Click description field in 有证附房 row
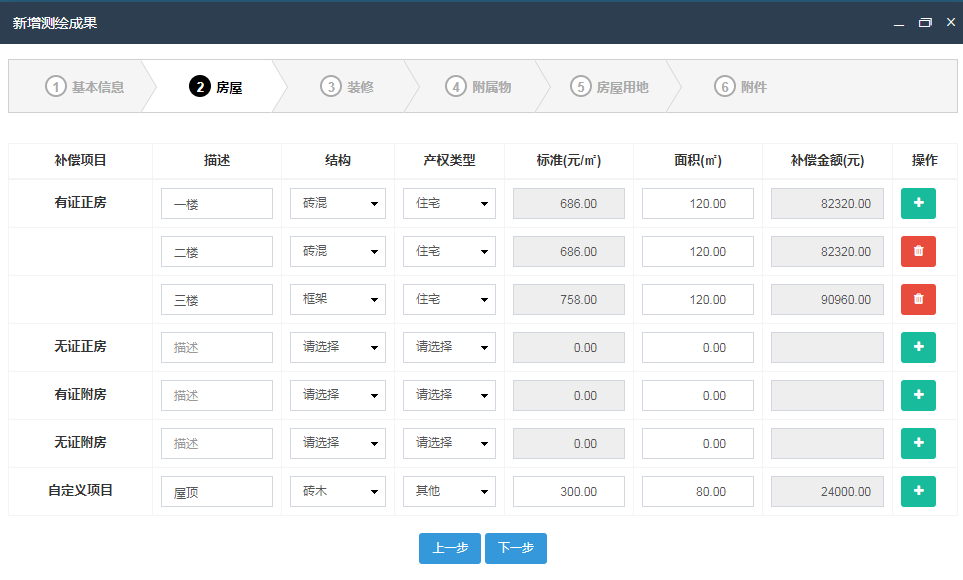 point(217,395)
